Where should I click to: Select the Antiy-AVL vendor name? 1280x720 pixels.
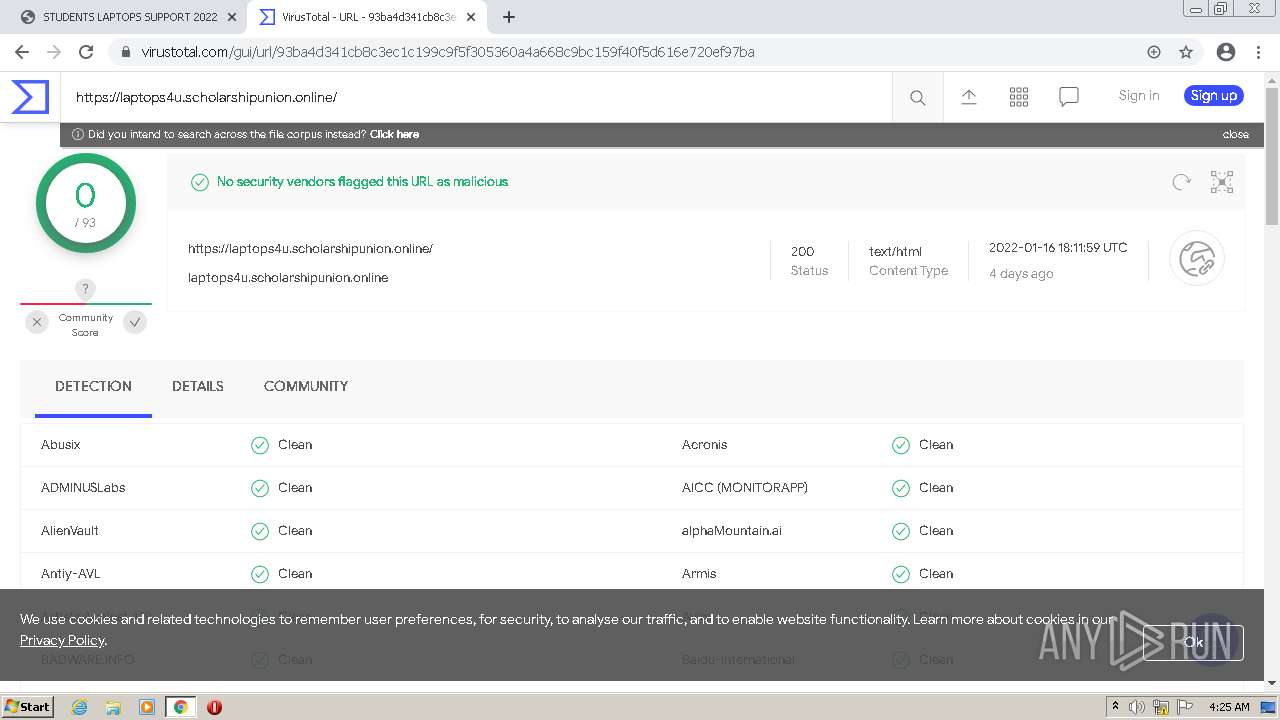click(71, 574)
